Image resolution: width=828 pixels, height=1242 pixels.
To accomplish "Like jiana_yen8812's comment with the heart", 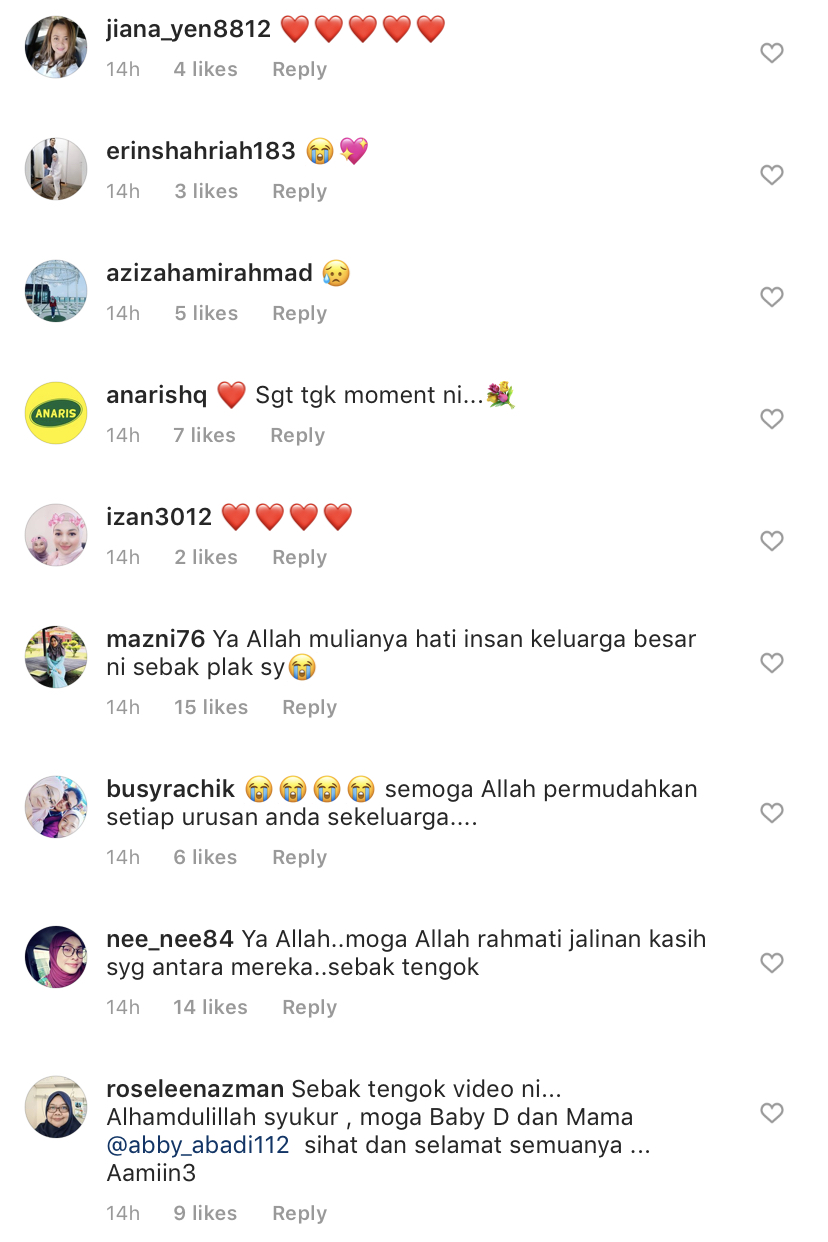I will [x=771, y=53].
